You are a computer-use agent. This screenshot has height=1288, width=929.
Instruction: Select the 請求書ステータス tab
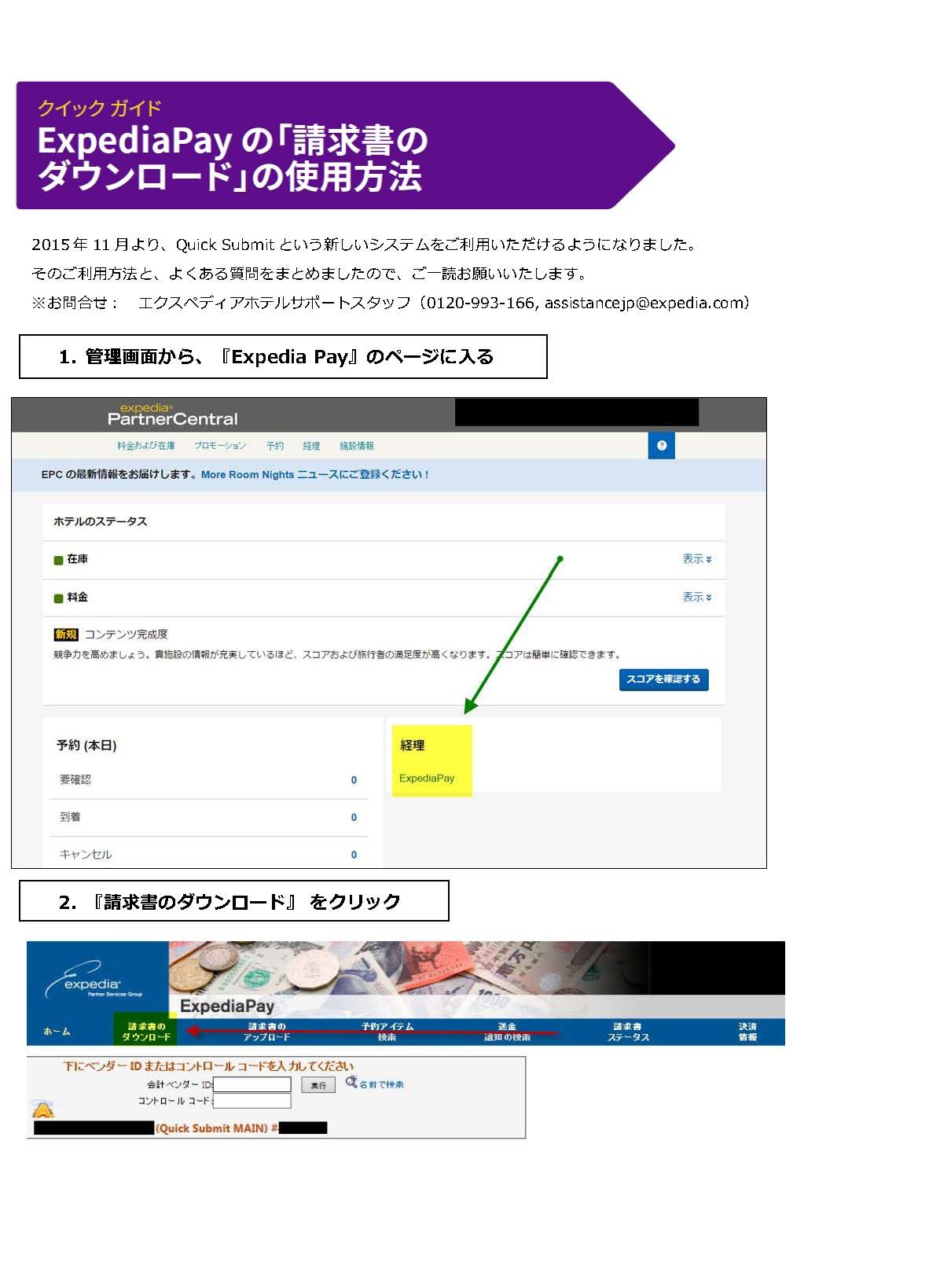click(628, 1032)
